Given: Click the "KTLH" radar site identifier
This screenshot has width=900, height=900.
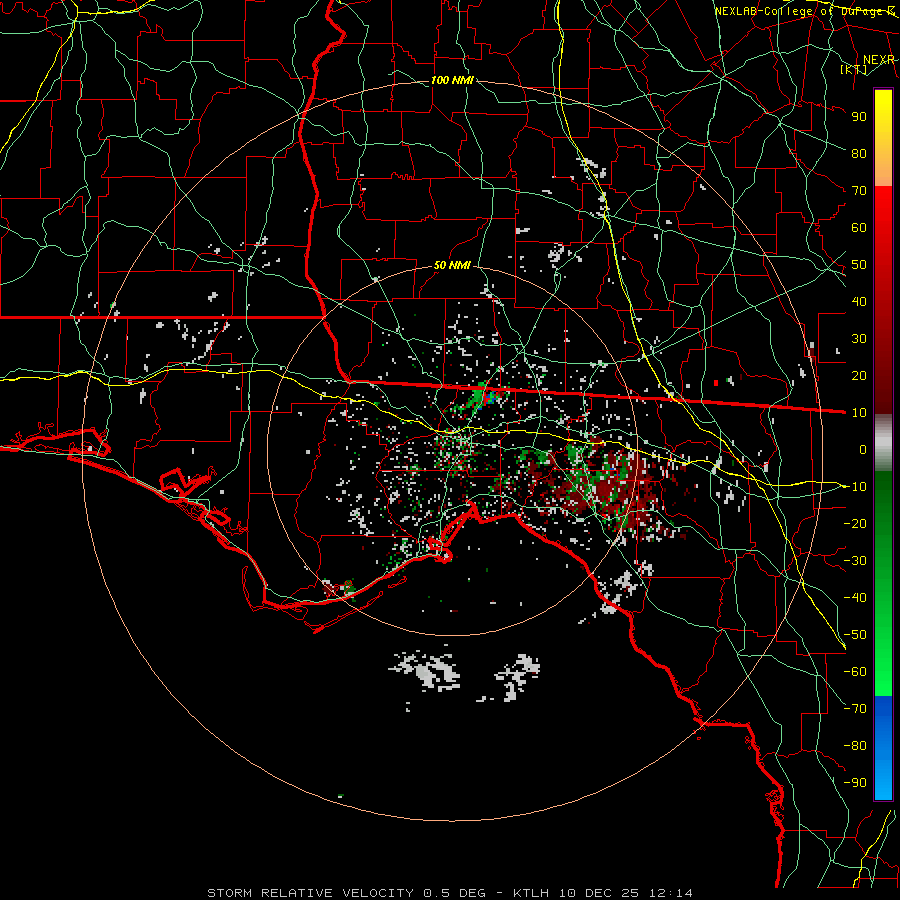Looking at the screenshot, I should 531,893.
